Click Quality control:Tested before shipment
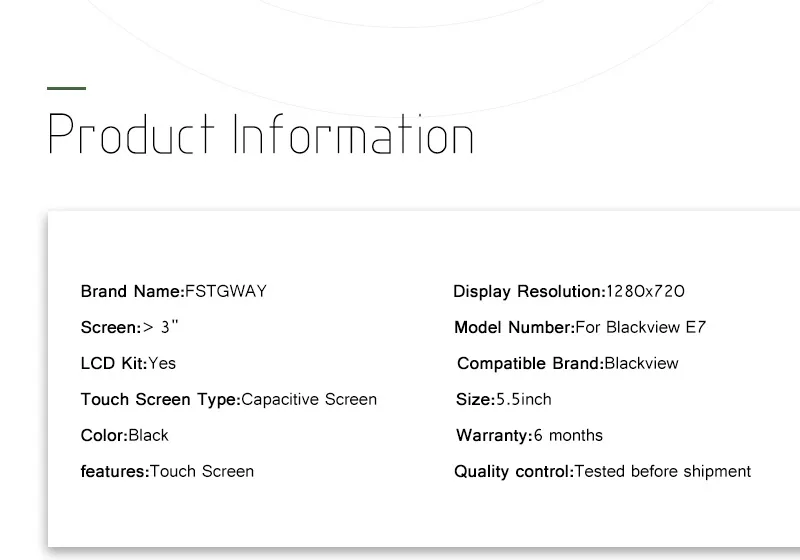Screen dimensions: 800x560 (x=603, y=471)
